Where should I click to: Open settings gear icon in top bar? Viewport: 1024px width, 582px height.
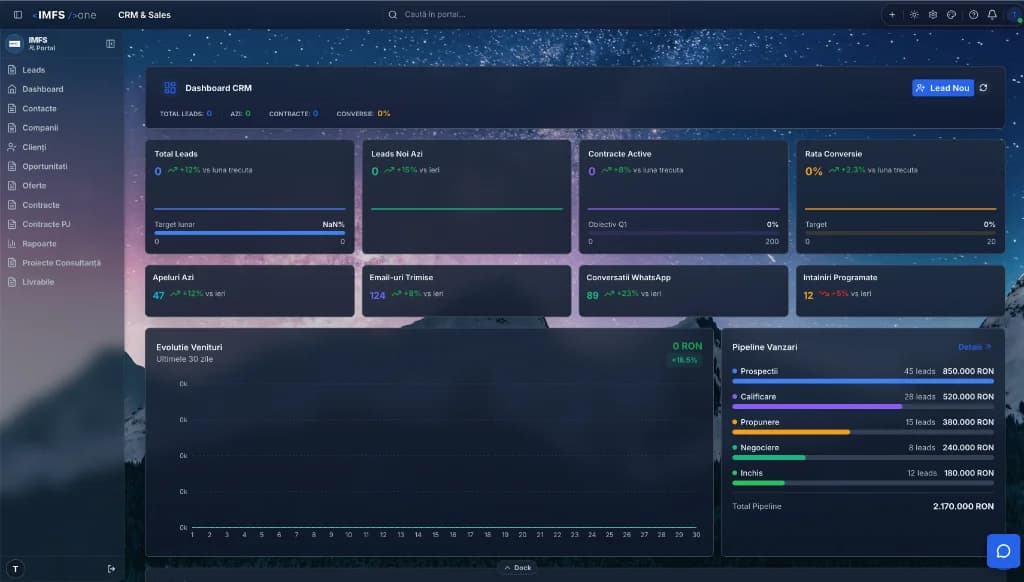[x=933, y=14]
